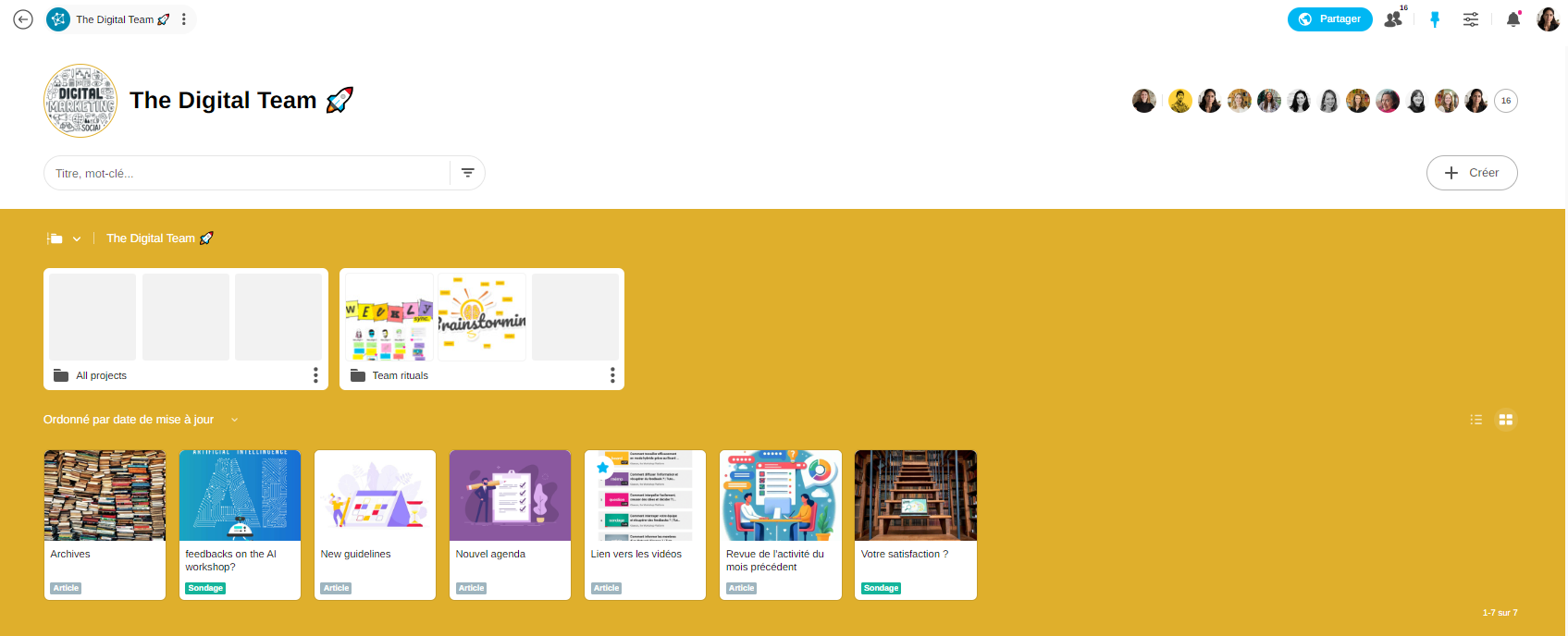Switch to grid view
Image resolution: width=1568 pixels, height=636 pixels.
pyautogui.click(x=1506, y=420)
